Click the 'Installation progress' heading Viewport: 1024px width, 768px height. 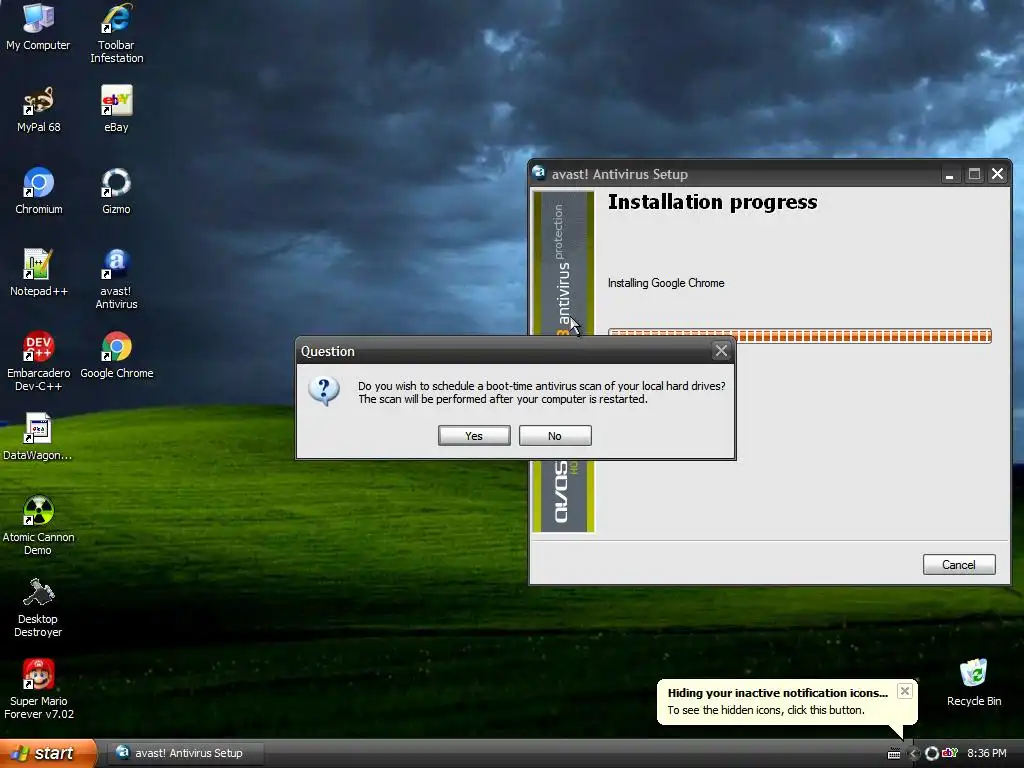pyautogui.click(x=712, y=202)
